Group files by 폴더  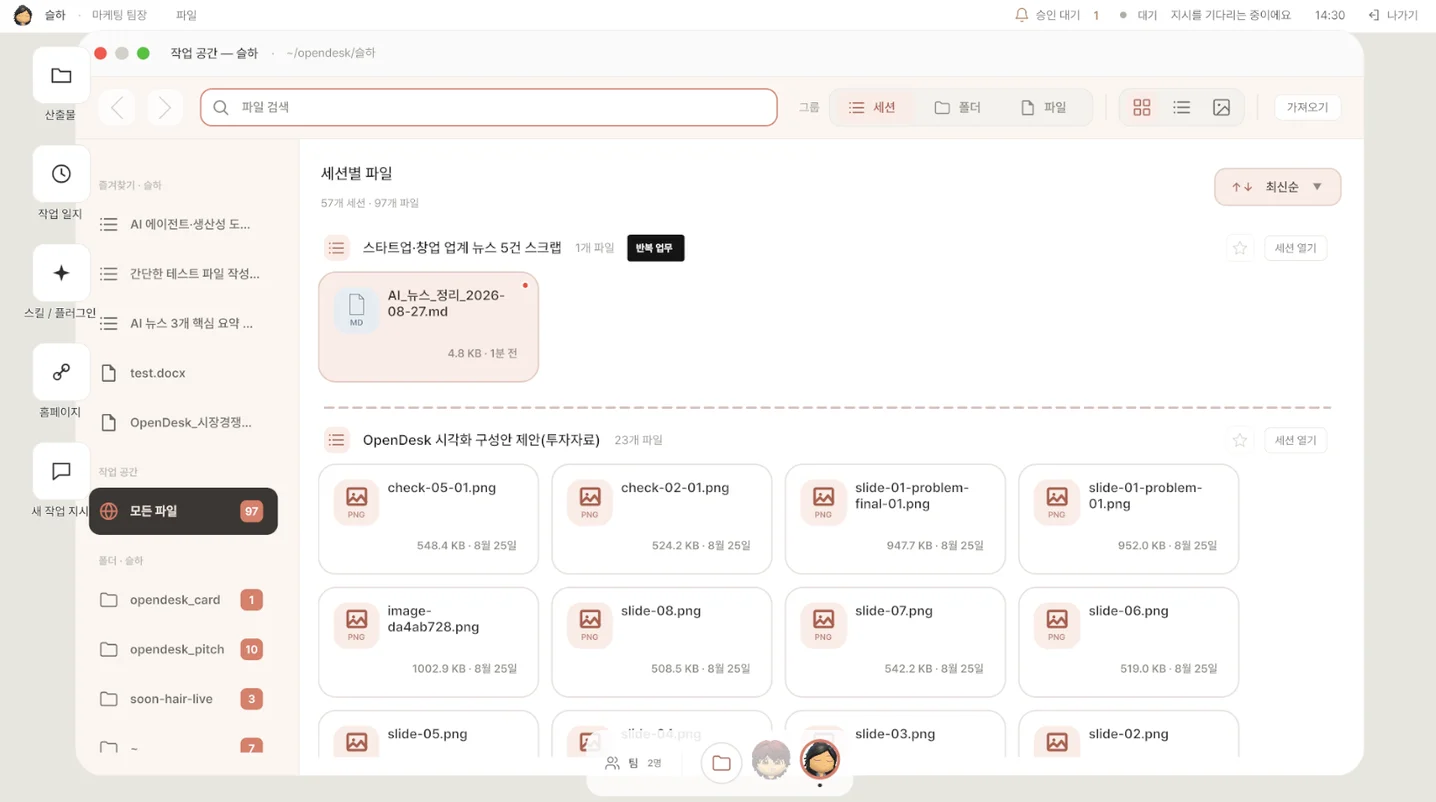(957, 107)
